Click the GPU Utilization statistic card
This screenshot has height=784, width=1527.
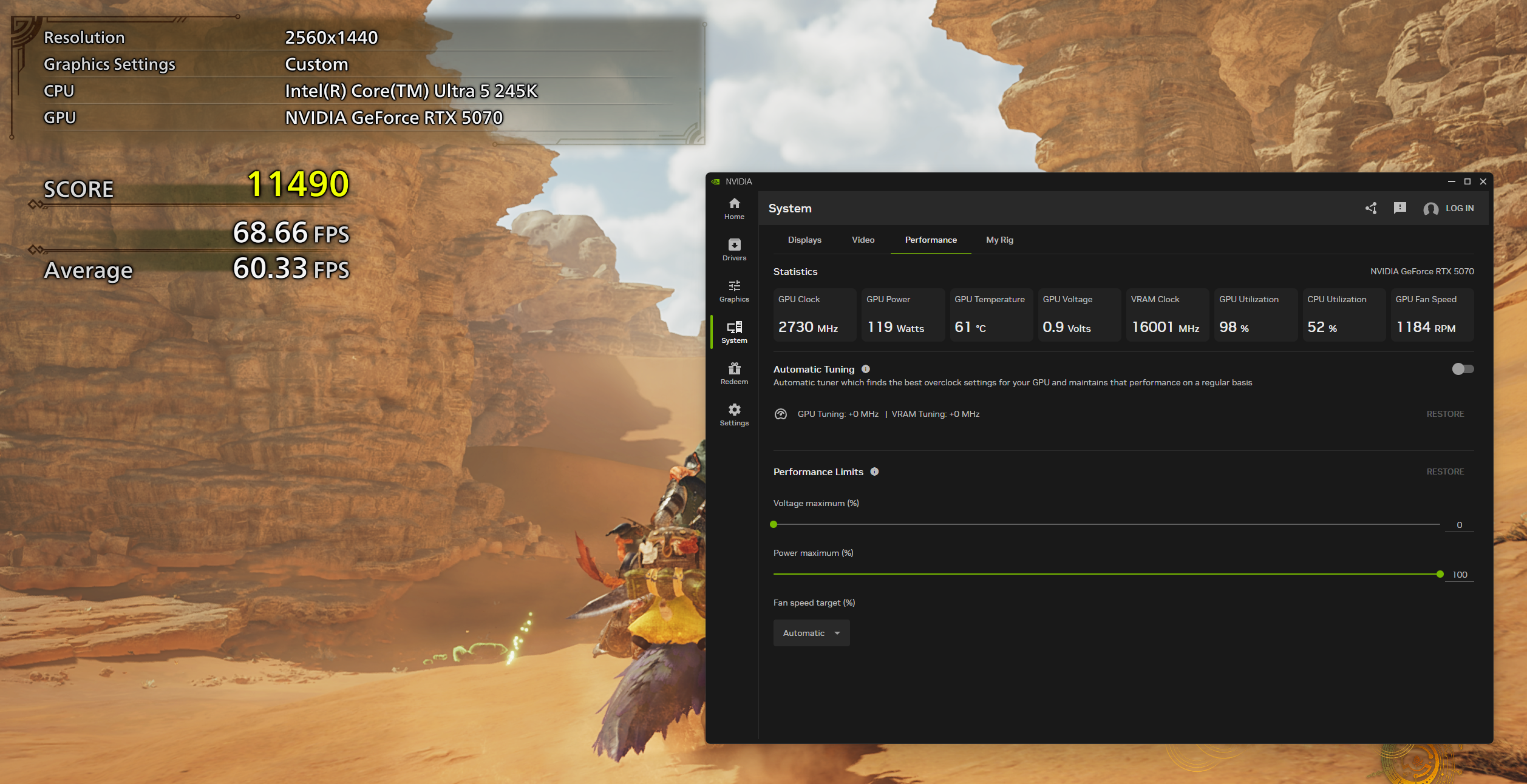click(1256, 315)
